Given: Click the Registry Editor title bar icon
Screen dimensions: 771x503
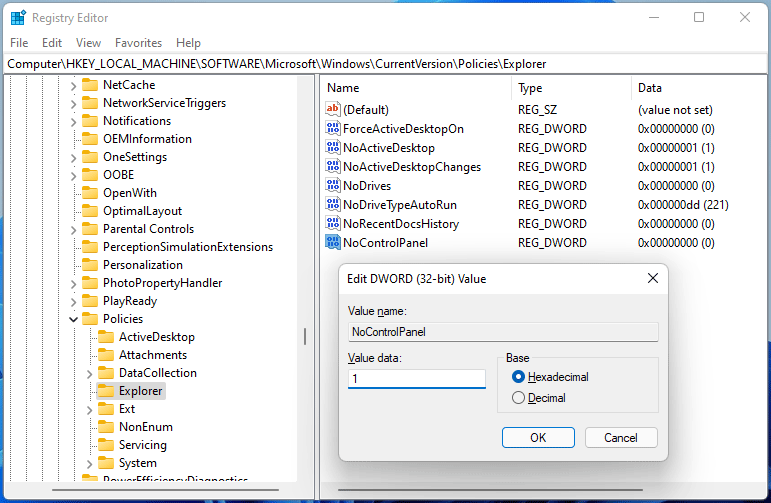Looking at the screenshot, I should click(18, 17).
